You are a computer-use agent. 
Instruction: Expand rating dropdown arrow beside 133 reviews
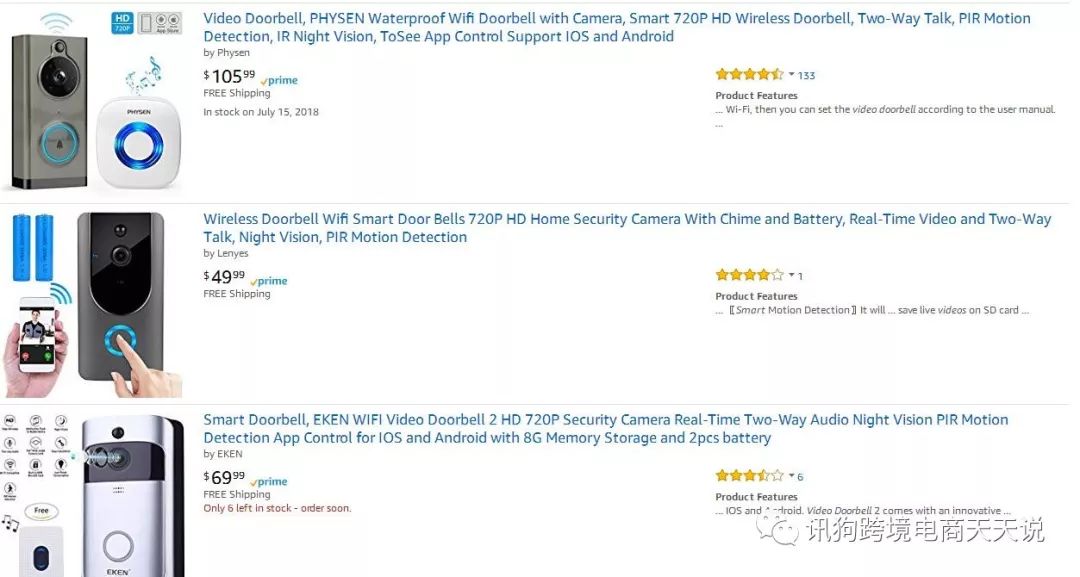click(x=791, y=75)
